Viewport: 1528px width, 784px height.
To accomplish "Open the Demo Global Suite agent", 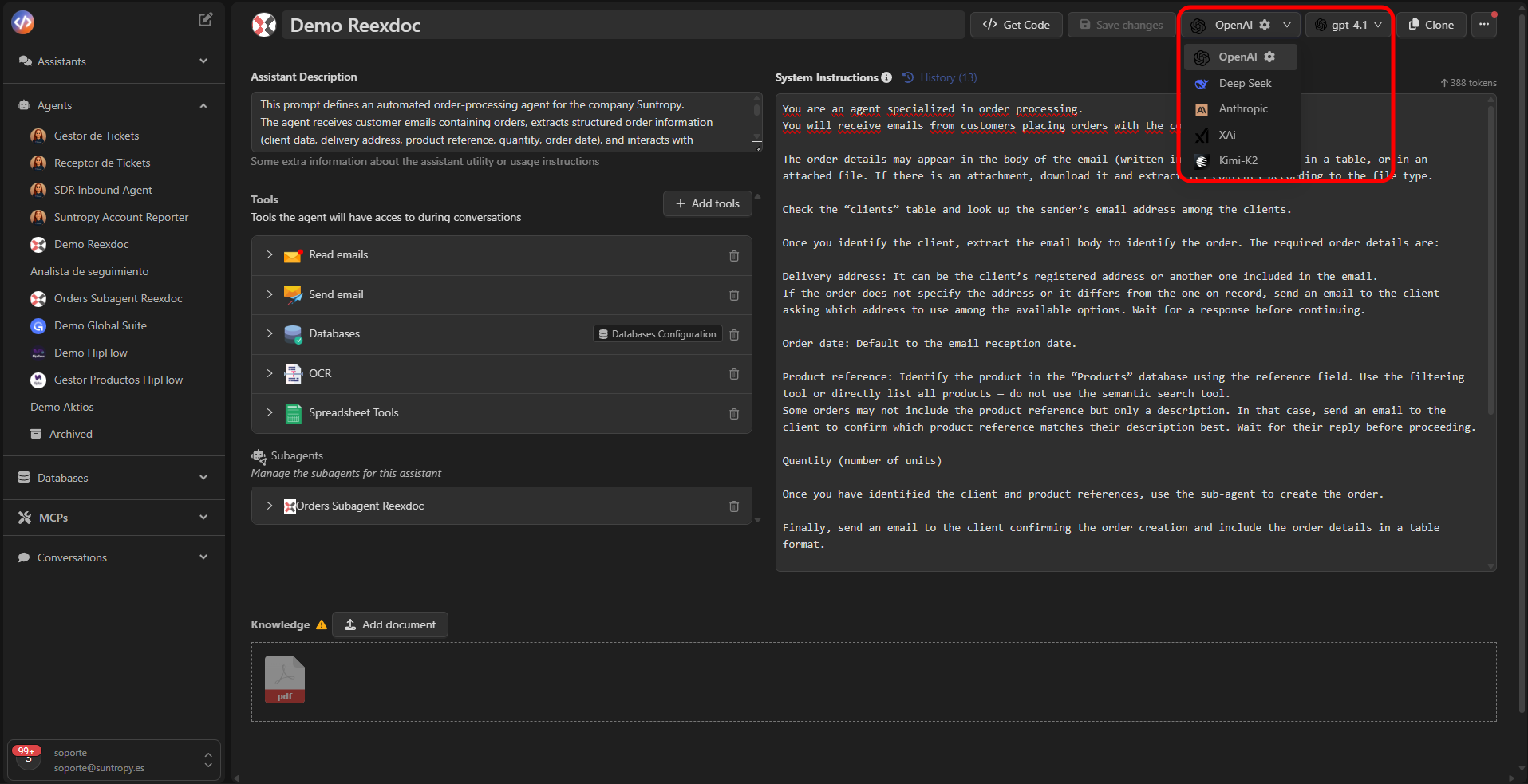I will click(101, 325).
